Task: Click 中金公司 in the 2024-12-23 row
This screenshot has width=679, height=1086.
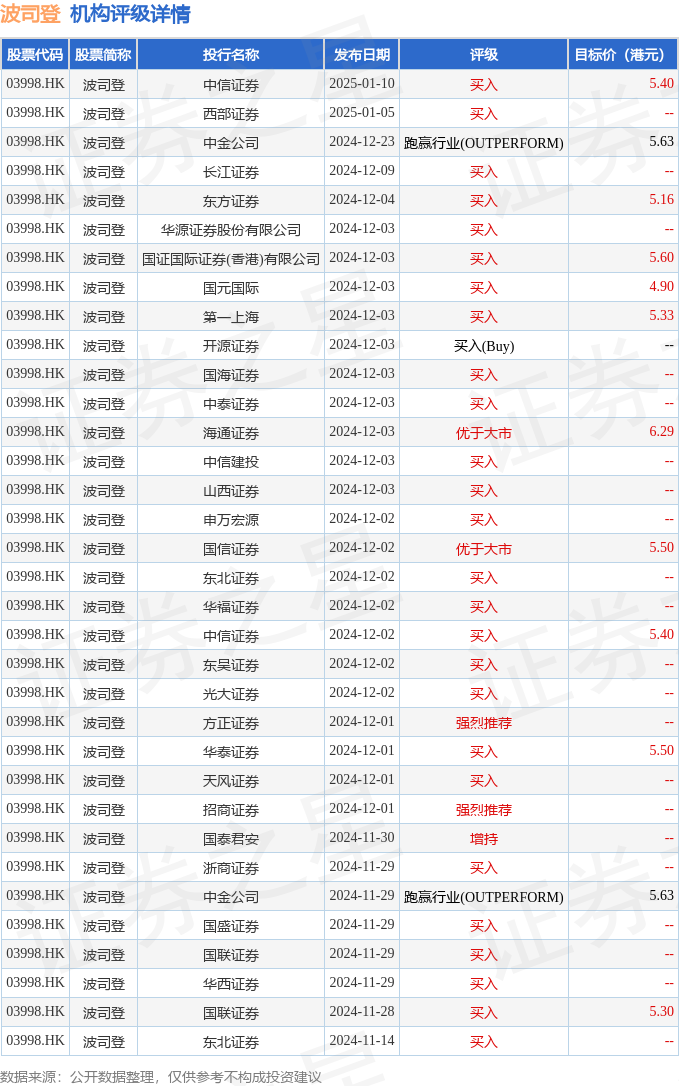Action: 231,143
